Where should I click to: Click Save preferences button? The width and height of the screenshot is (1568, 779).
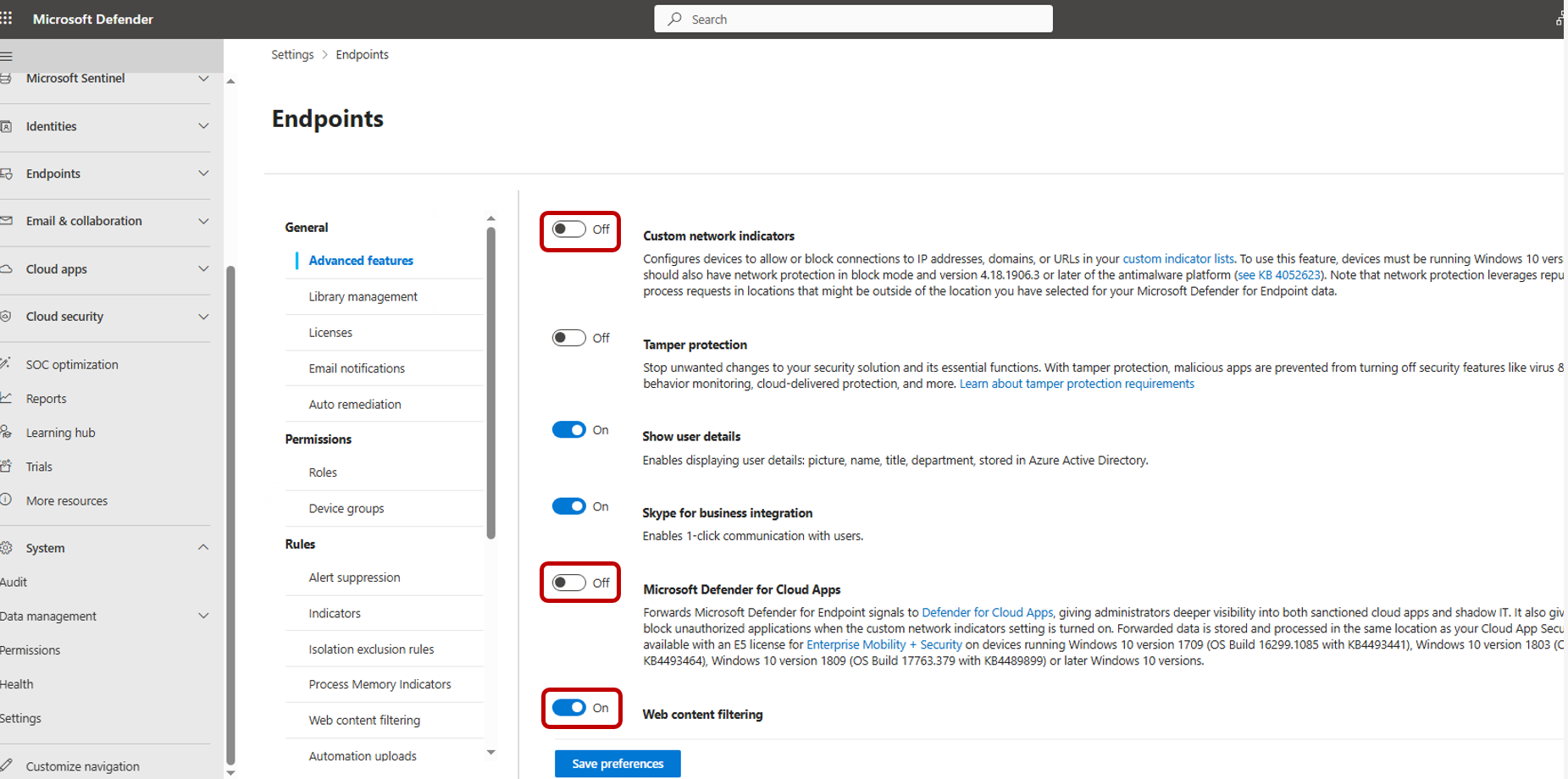click(618, 764)
